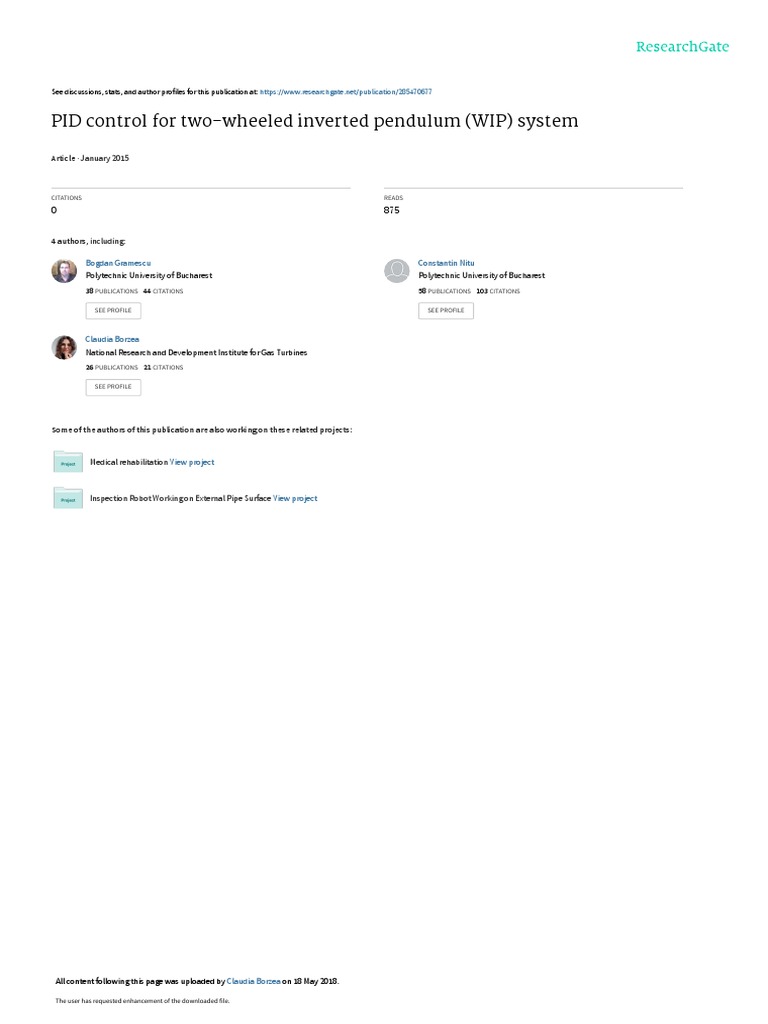The width and height of the screenshot is (768, 1024).
Task: Click the ResearchGate logo
Action: click(x=682, y=46)
